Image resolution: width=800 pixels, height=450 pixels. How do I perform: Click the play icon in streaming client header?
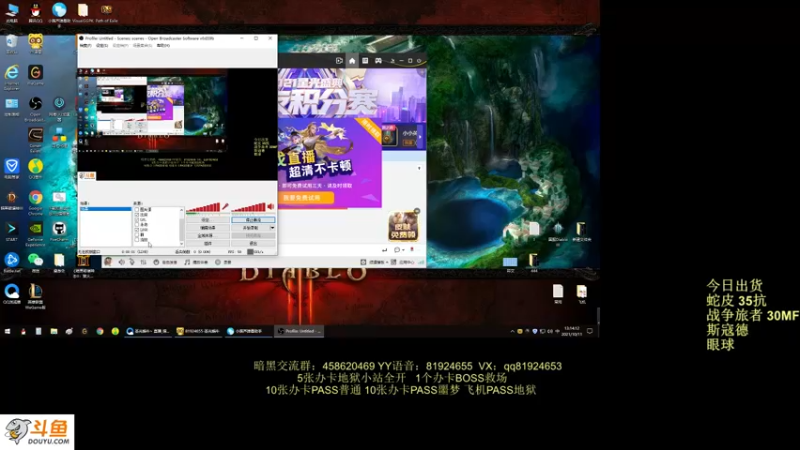[x=339, y=61]
